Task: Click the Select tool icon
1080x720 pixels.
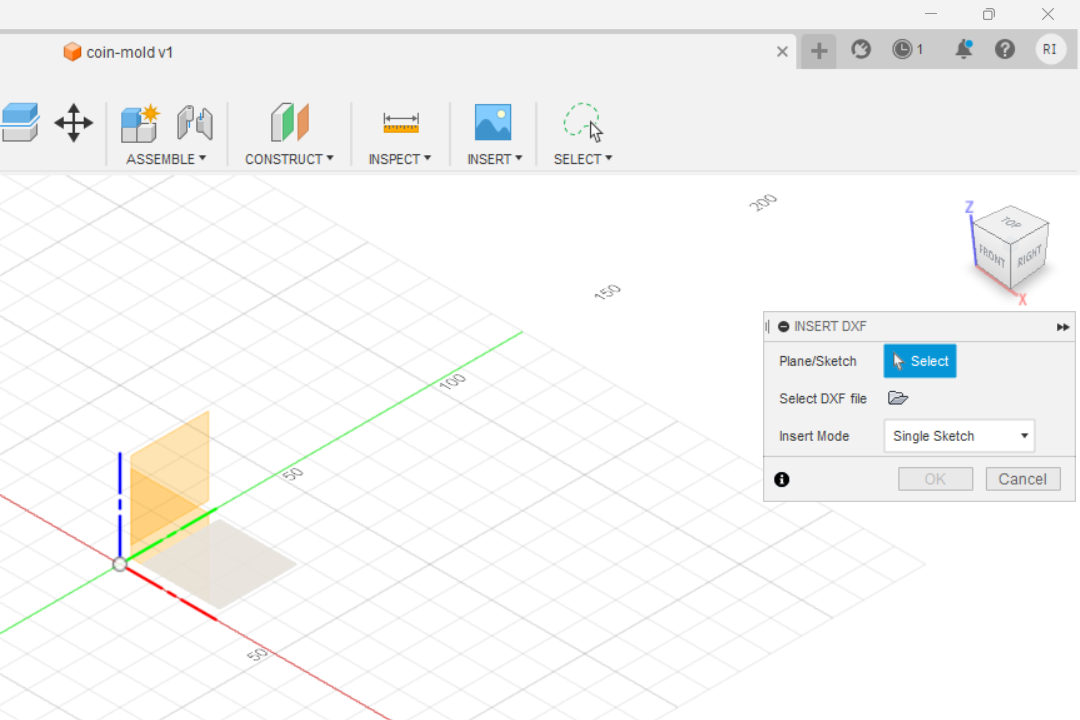Action: pyautogui.click(x=583, y=123)
